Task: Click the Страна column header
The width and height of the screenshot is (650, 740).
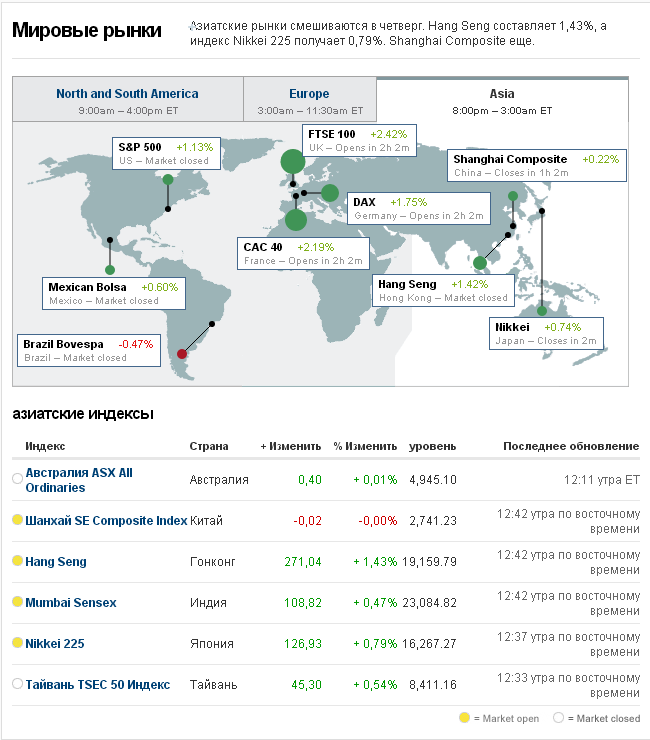Action: pos(209,446)
